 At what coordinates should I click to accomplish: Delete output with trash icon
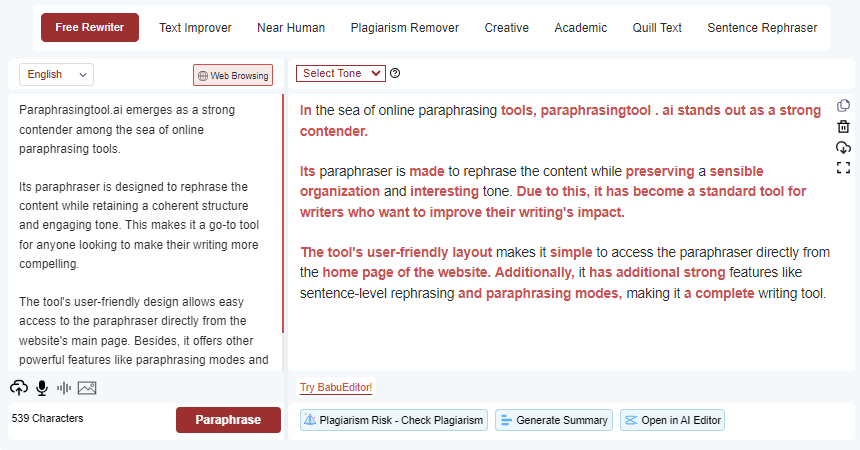tap(843, 127)
